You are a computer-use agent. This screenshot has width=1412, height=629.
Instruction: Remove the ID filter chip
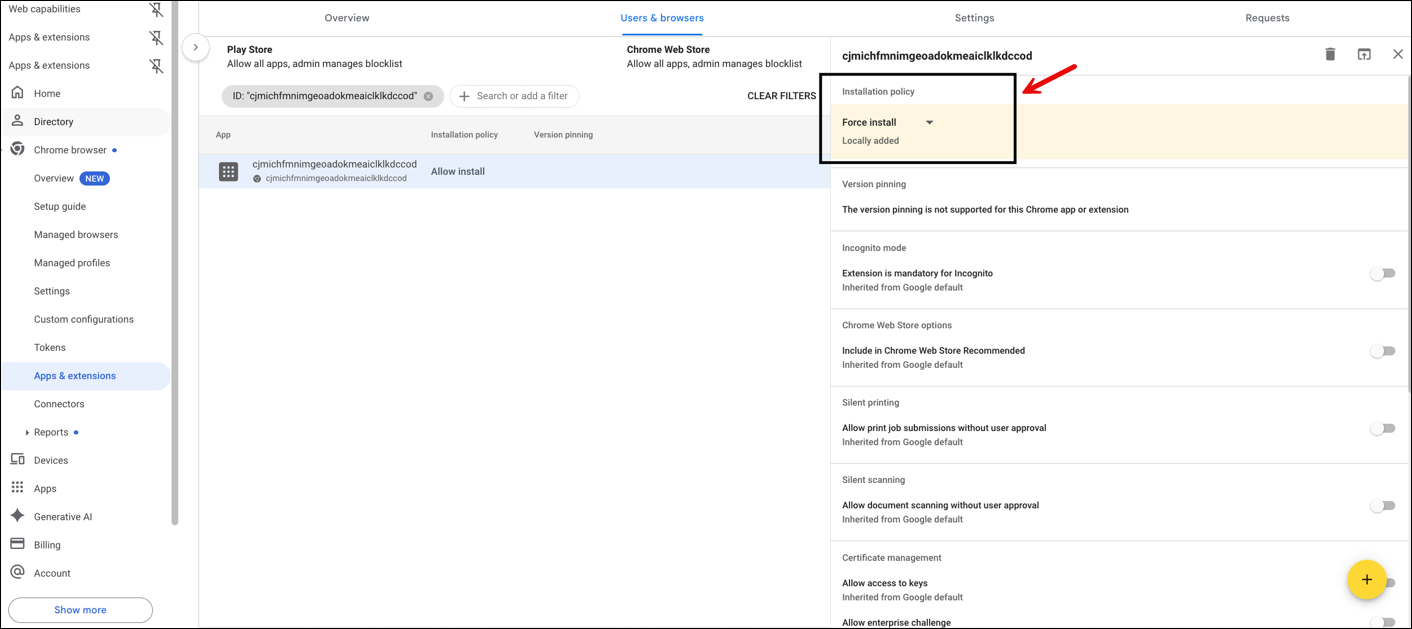pyautogui.click(x=428, y=96)
